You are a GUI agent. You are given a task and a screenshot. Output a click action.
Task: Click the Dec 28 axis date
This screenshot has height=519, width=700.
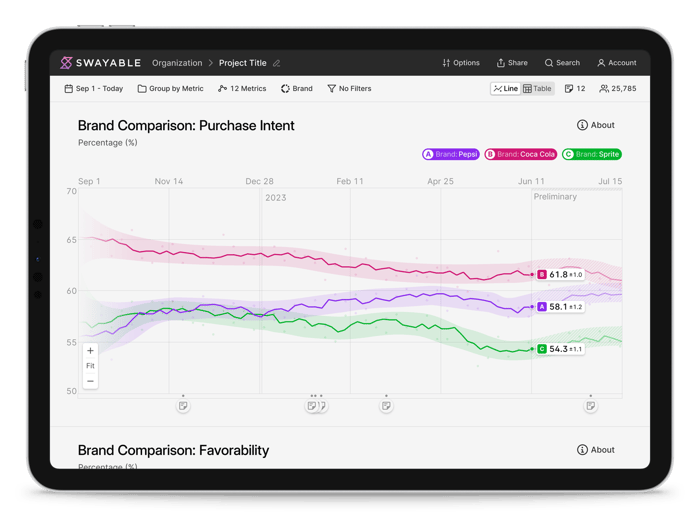[259, 181]
